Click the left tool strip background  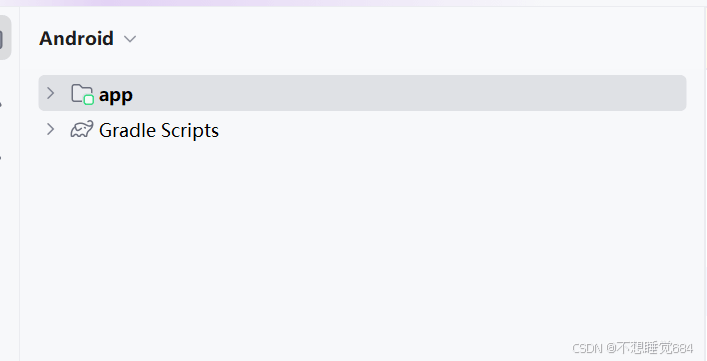point(9,248)
